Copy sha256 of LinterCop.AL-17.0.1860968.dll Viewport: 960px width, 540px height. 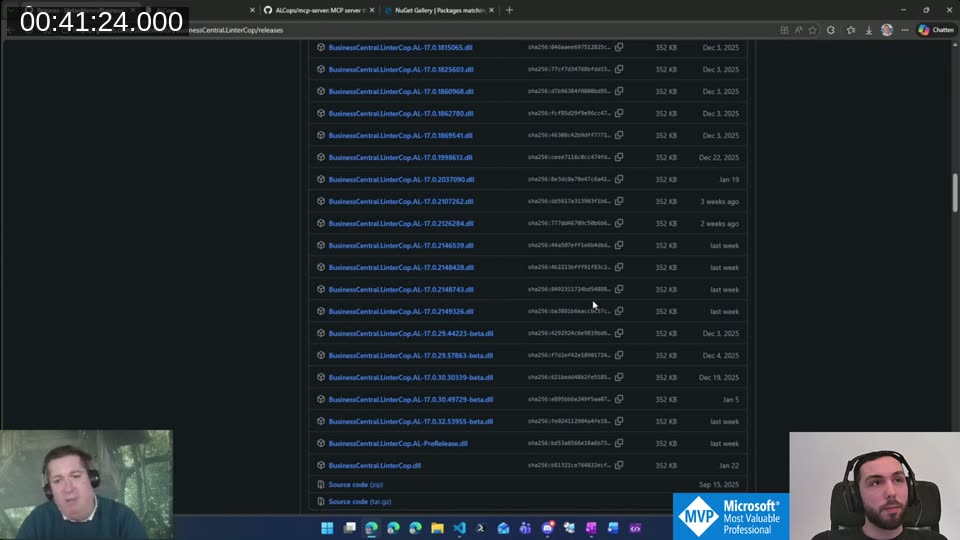619,91
